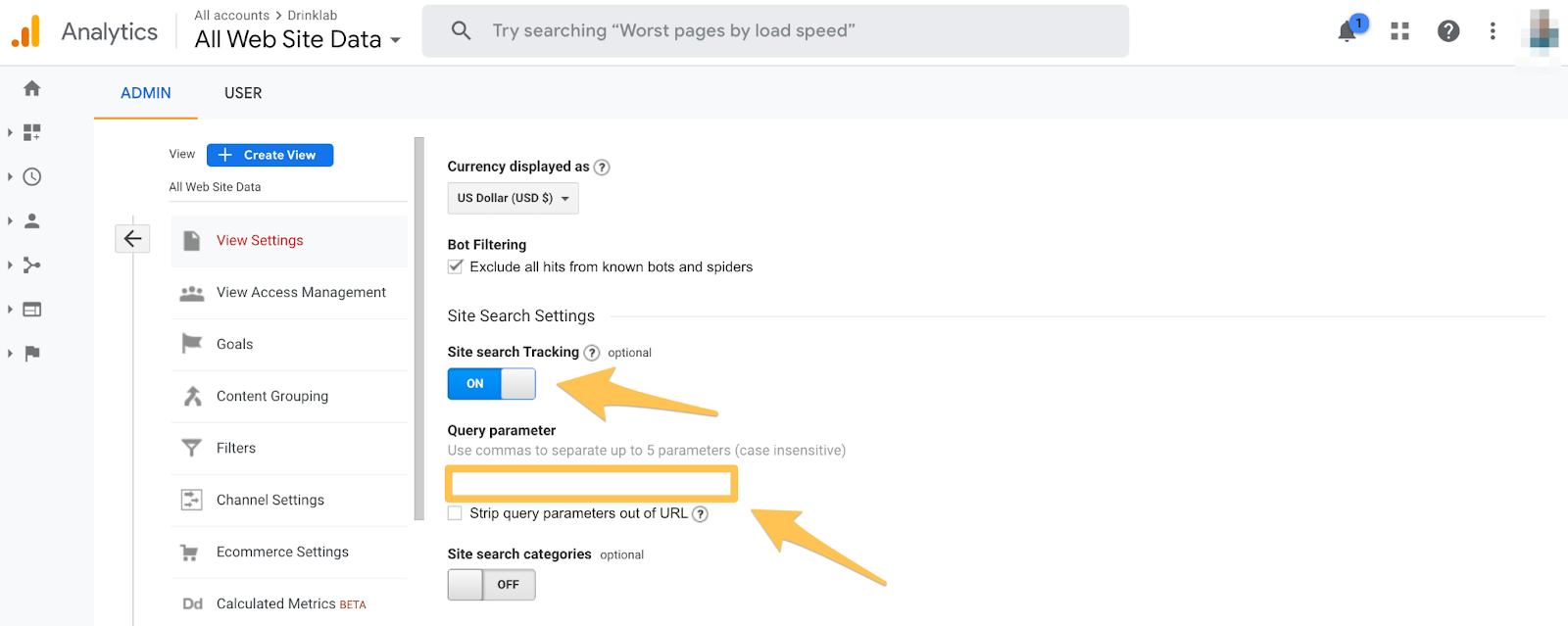Expand the All Web Site Data selector
The image size is (1568, 626).
click(298, 40)
